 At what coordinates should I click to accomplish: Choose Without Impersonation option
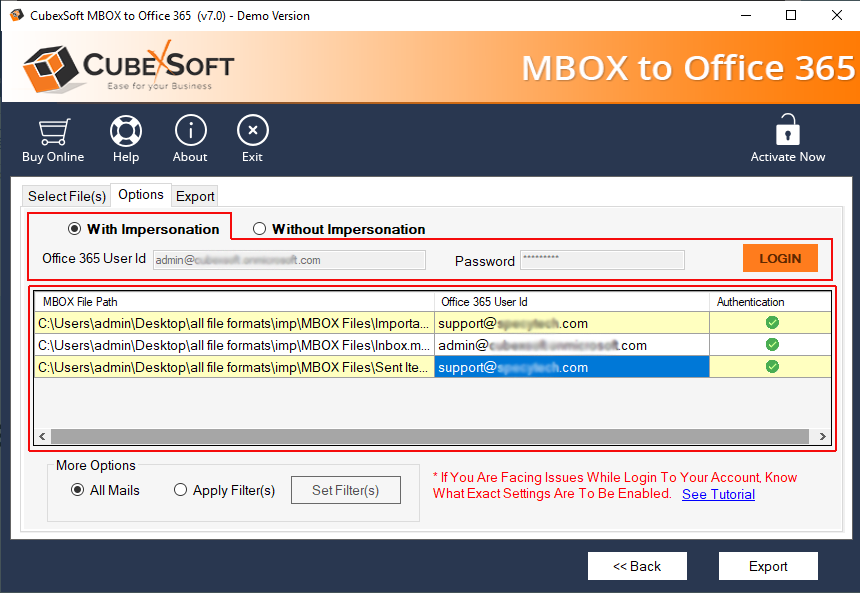coord(260,229)
